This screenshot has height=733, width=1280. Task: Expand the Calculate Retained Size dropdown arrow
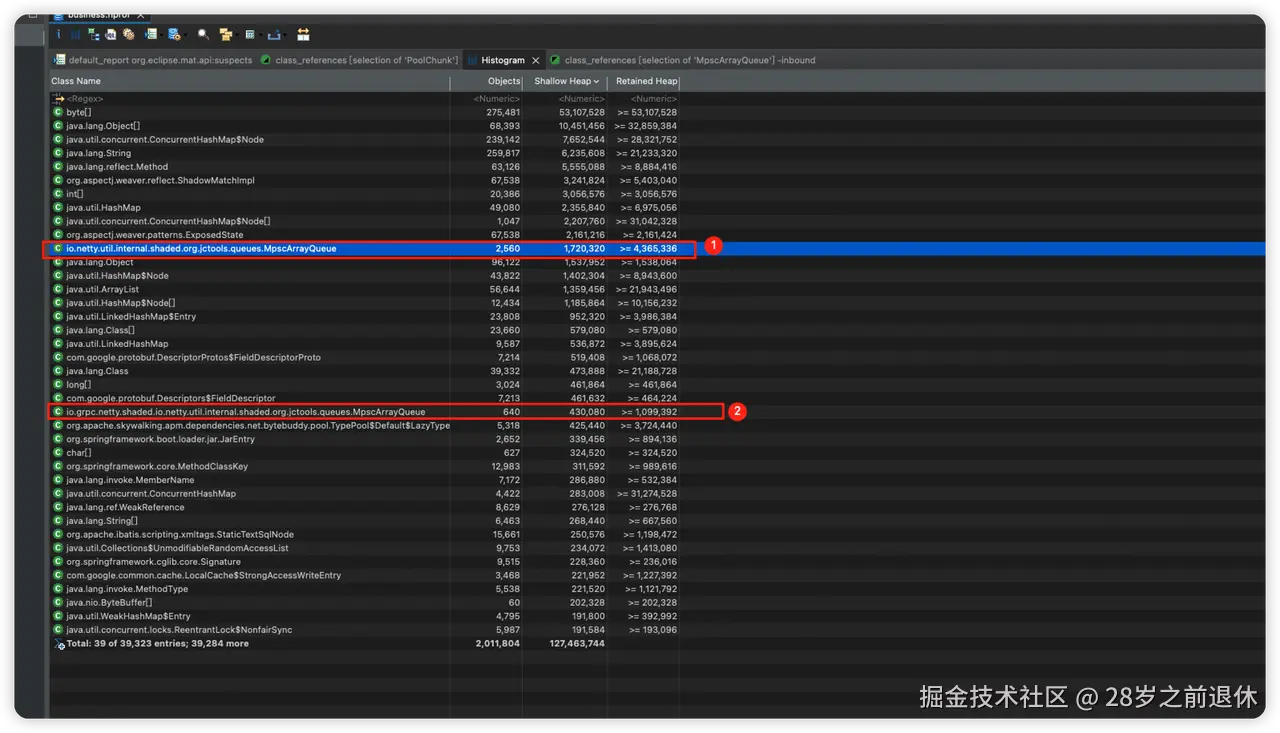coord(261,35)
